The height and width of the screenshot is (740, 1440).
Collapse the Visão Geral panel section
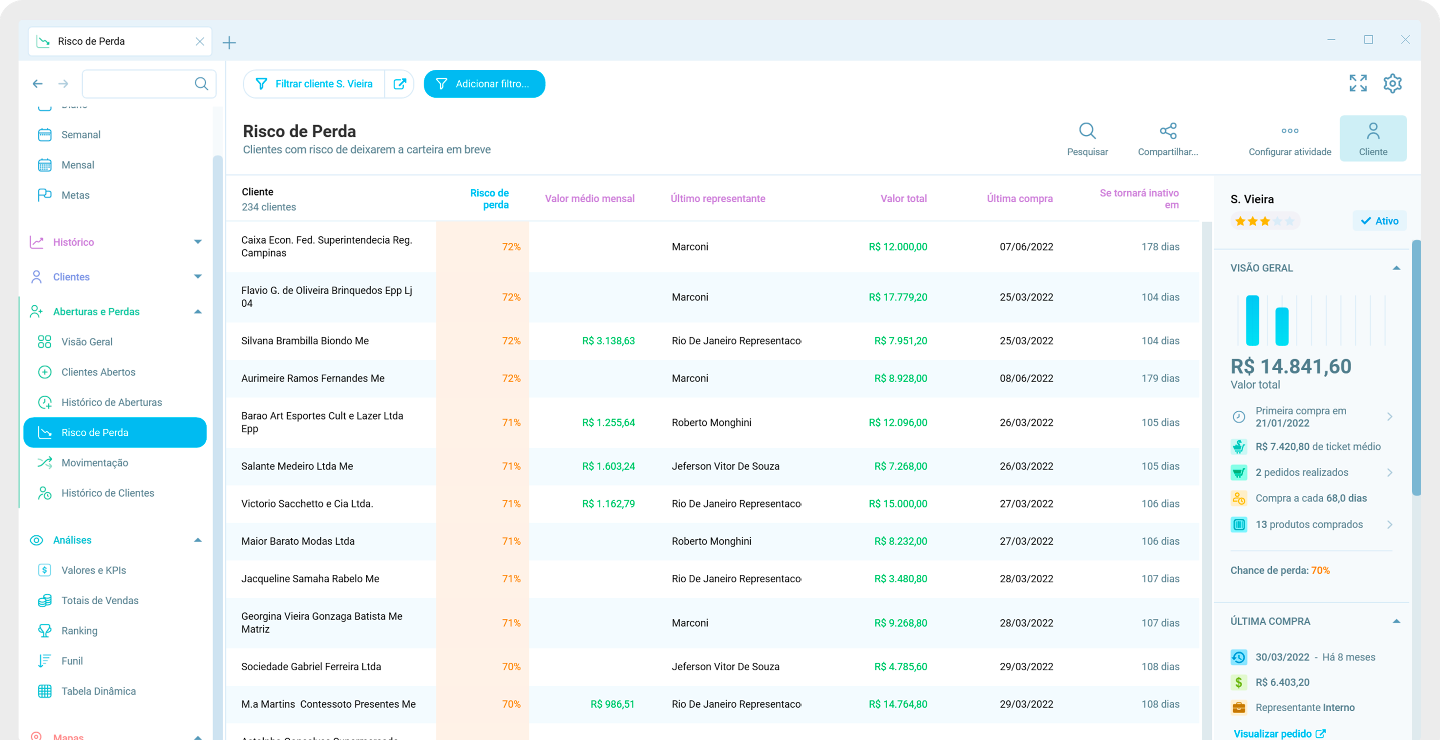[1397, 268]
